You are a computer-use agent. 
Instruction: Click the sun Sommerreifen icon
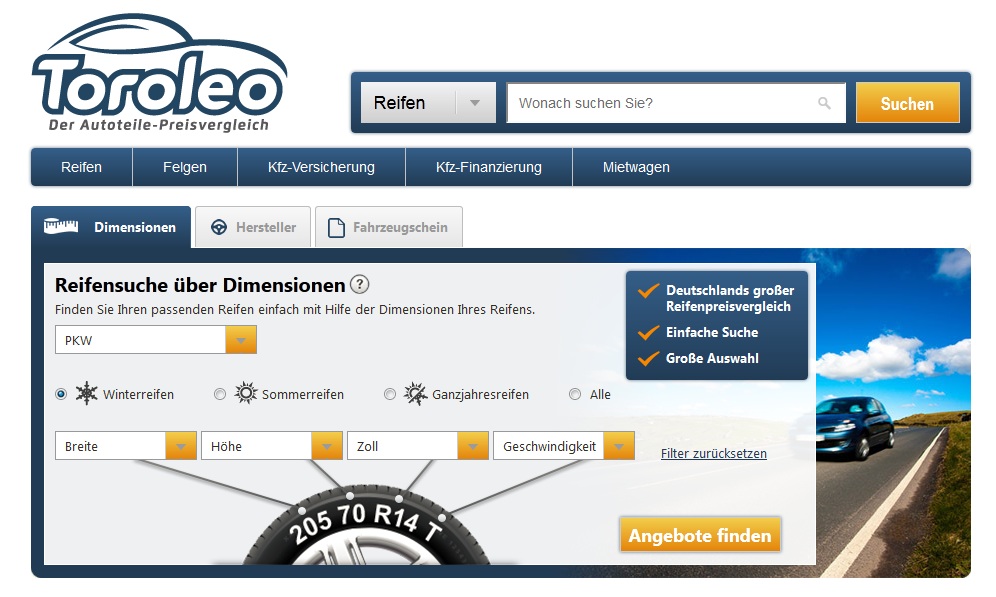(x=246, y=393)
